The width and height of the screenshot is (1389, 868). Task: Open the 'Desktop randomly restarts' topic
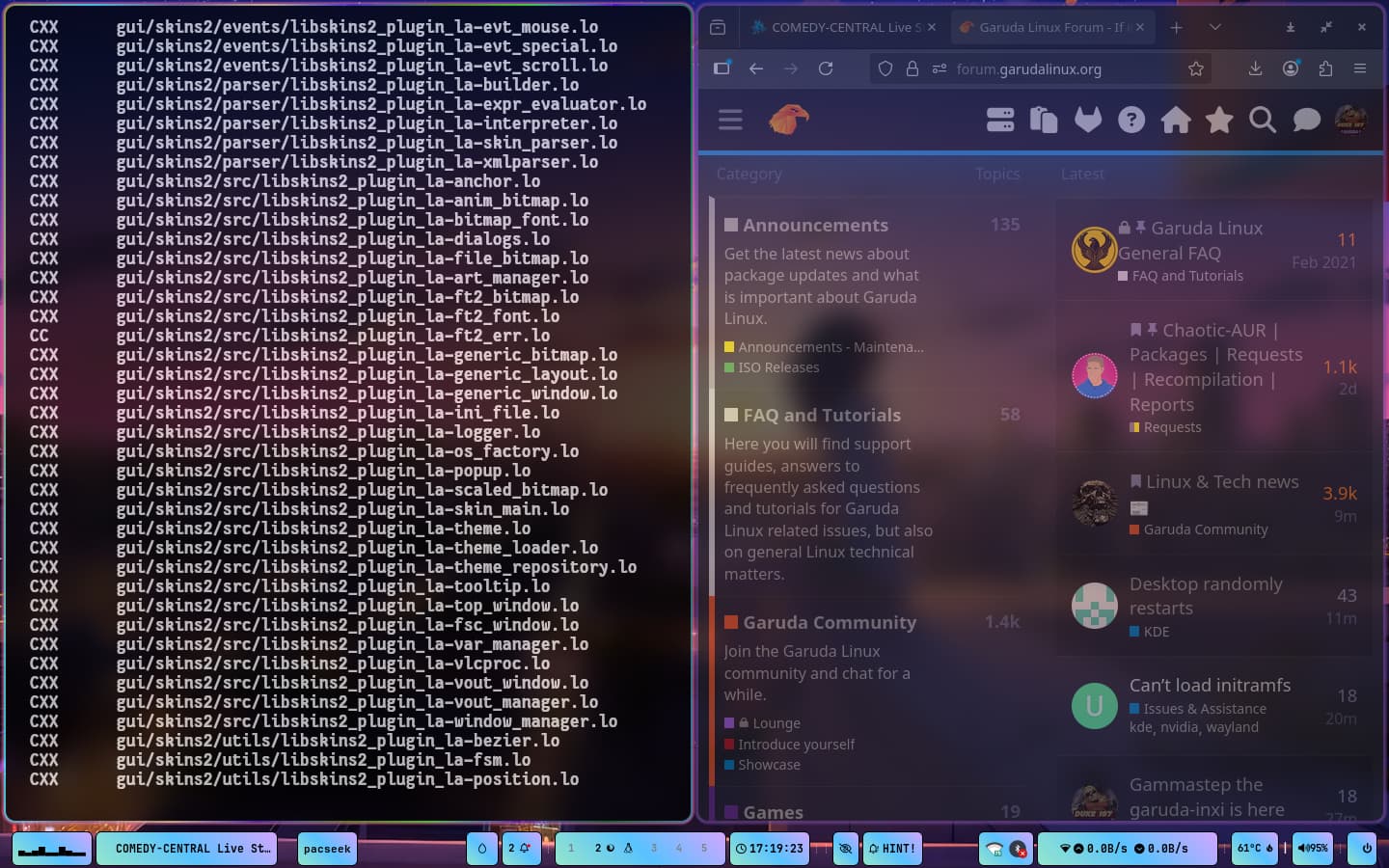pyautogui.click(x=1206, y=595)
